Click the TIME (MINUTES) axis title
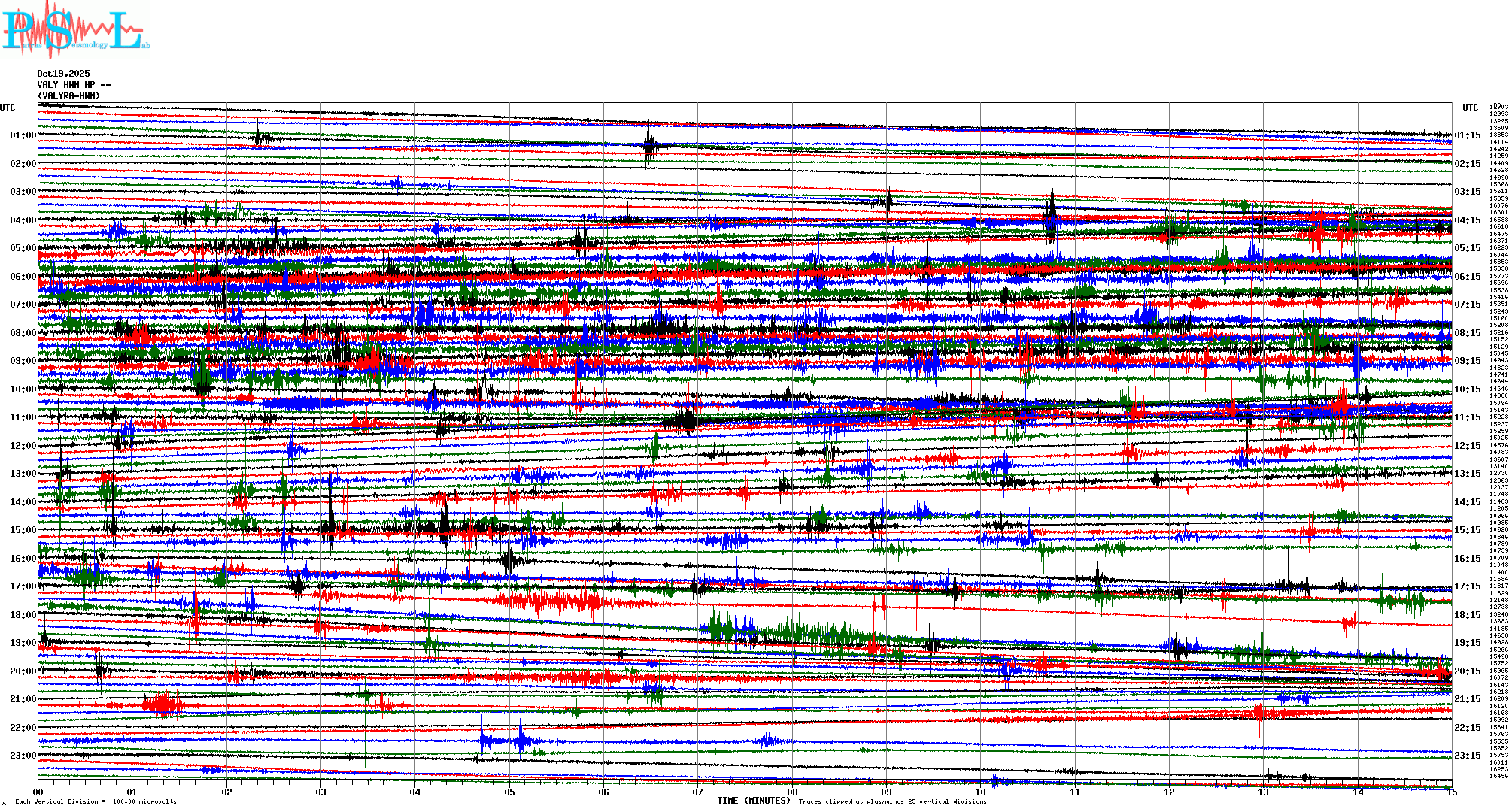Screen dimensions: 1512x812 point(754,801)
